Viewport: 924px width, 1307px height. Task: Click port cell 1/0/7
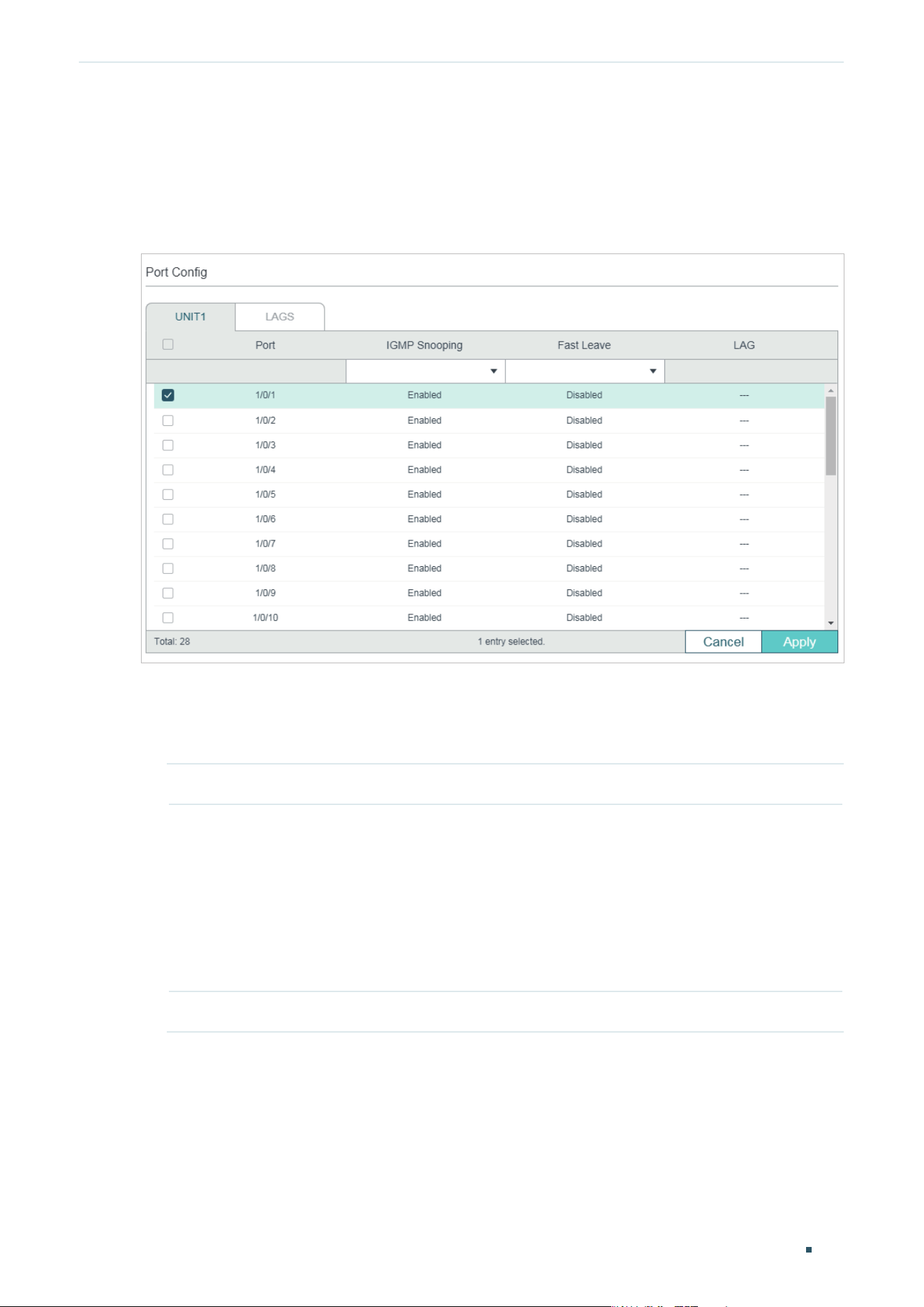[x=265, y=544]
